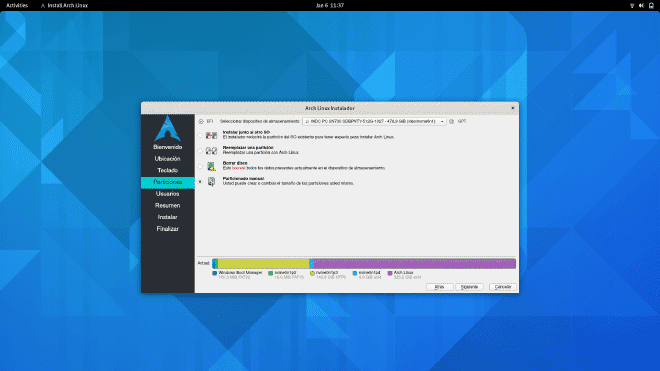Click the 'Seleccionar dispositivo de almacenamiento' label
This screenshot has width=660, height=371.
click(x=260, y=121)
